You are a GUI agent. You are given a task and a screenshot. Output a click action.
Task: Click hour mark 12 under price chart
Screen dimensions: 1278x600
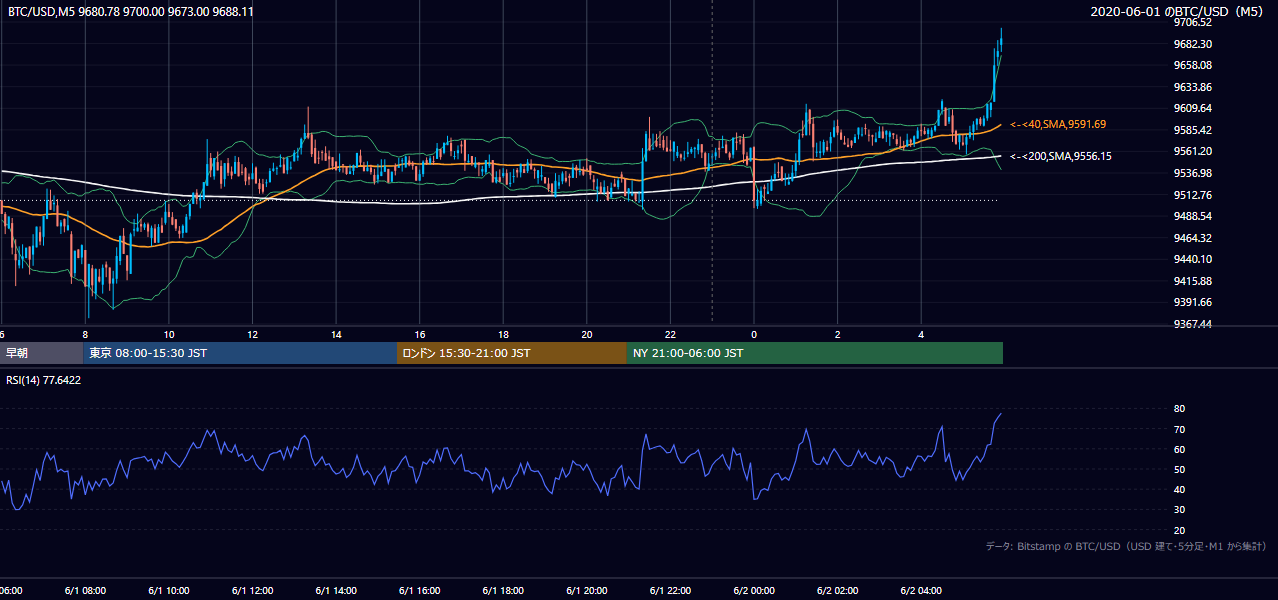pyautogui.click(x=252, y=334)
